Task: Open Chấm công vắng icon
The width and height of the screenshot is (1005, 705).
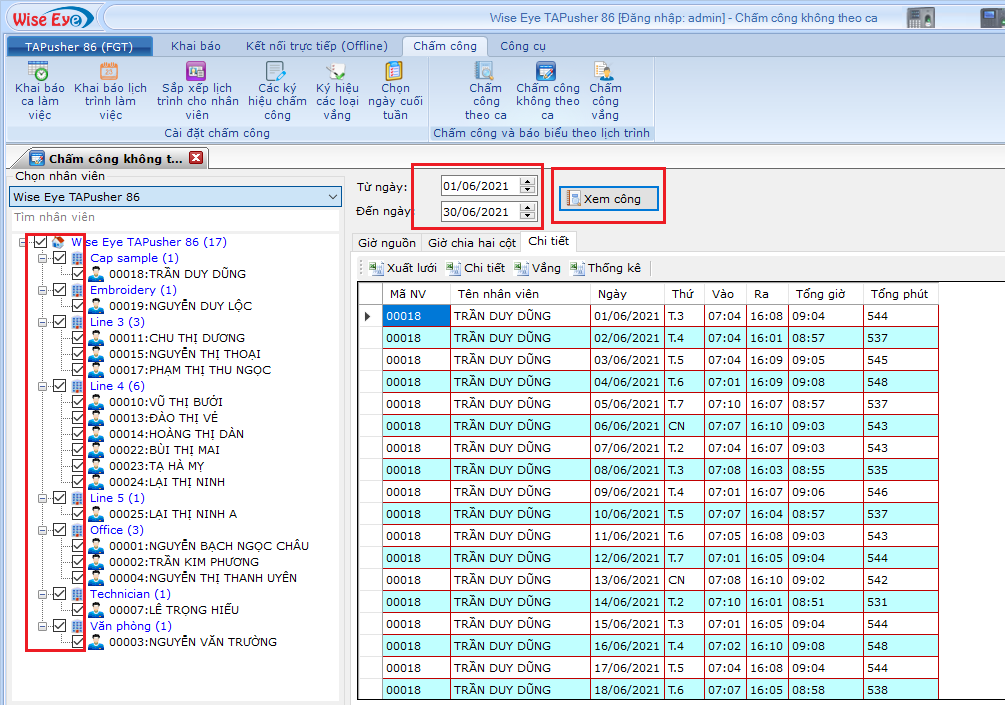Action: click(604, 72)
